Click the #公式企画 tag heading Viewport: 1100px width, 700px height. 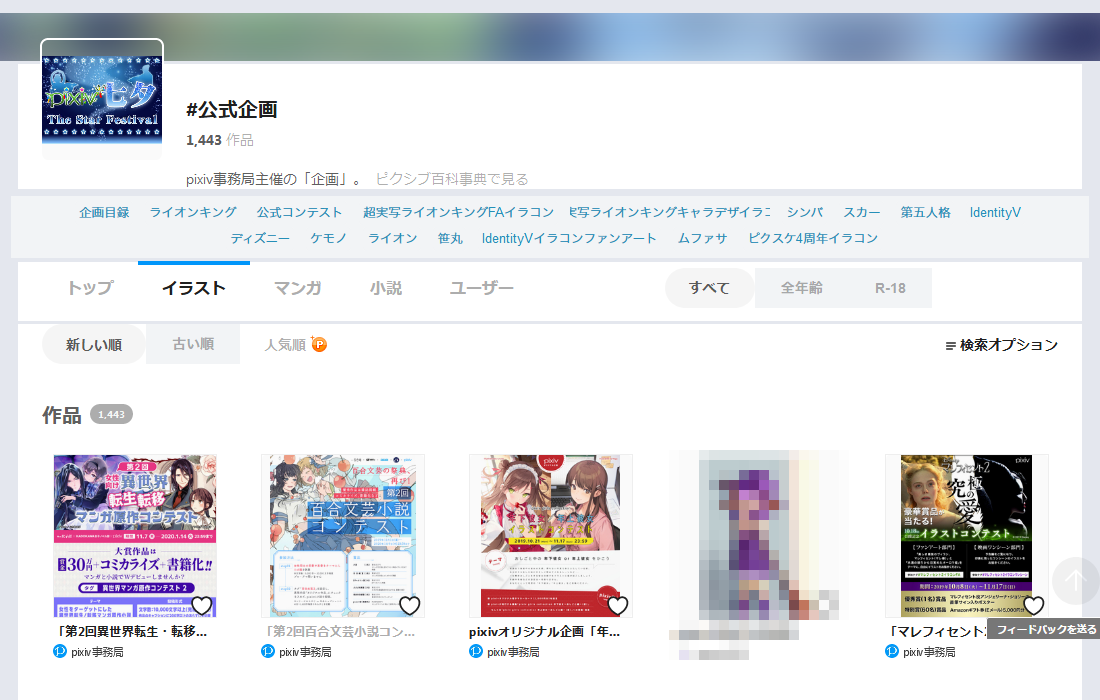(232, 109)
